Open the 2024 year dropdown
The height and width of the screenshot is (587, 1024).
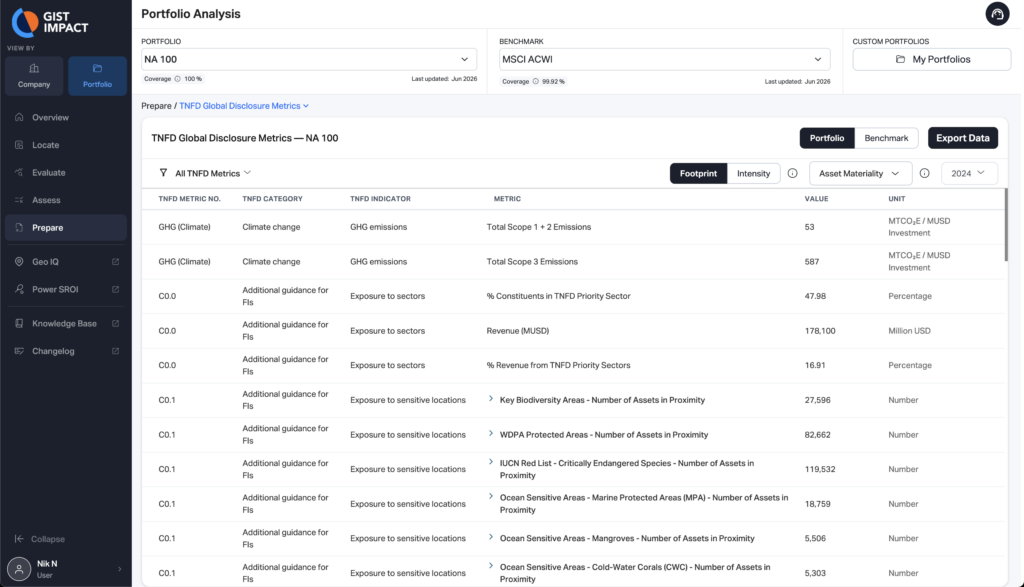[969, 173]
